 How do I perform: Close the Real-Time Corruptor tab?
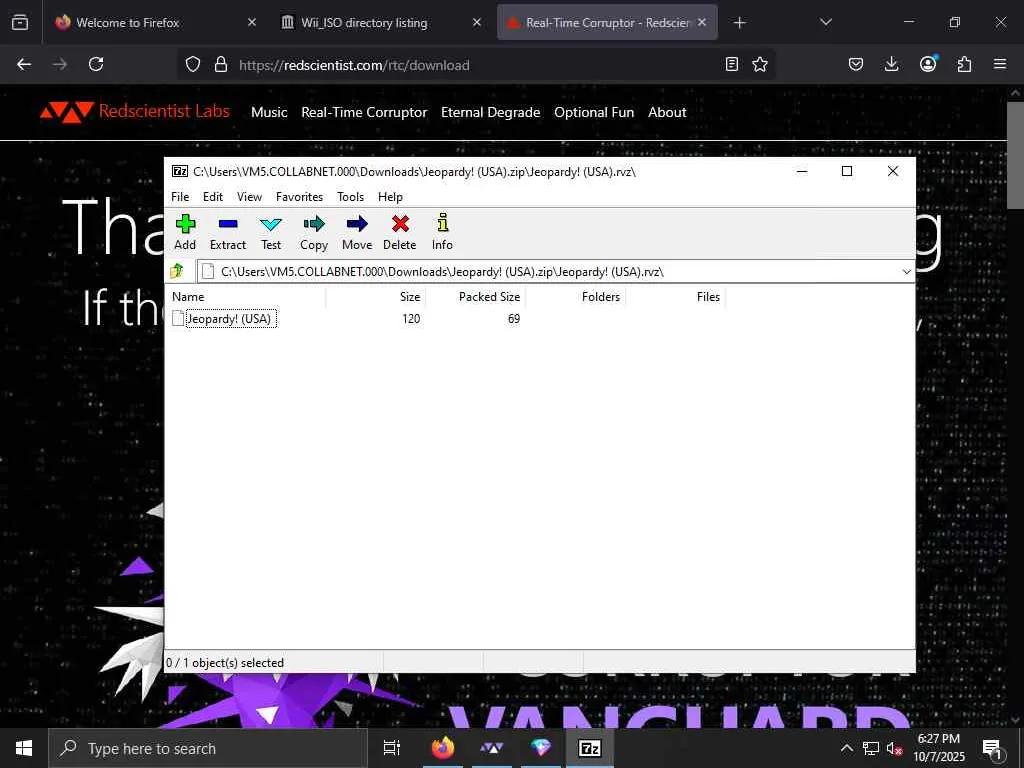point(702,22)
